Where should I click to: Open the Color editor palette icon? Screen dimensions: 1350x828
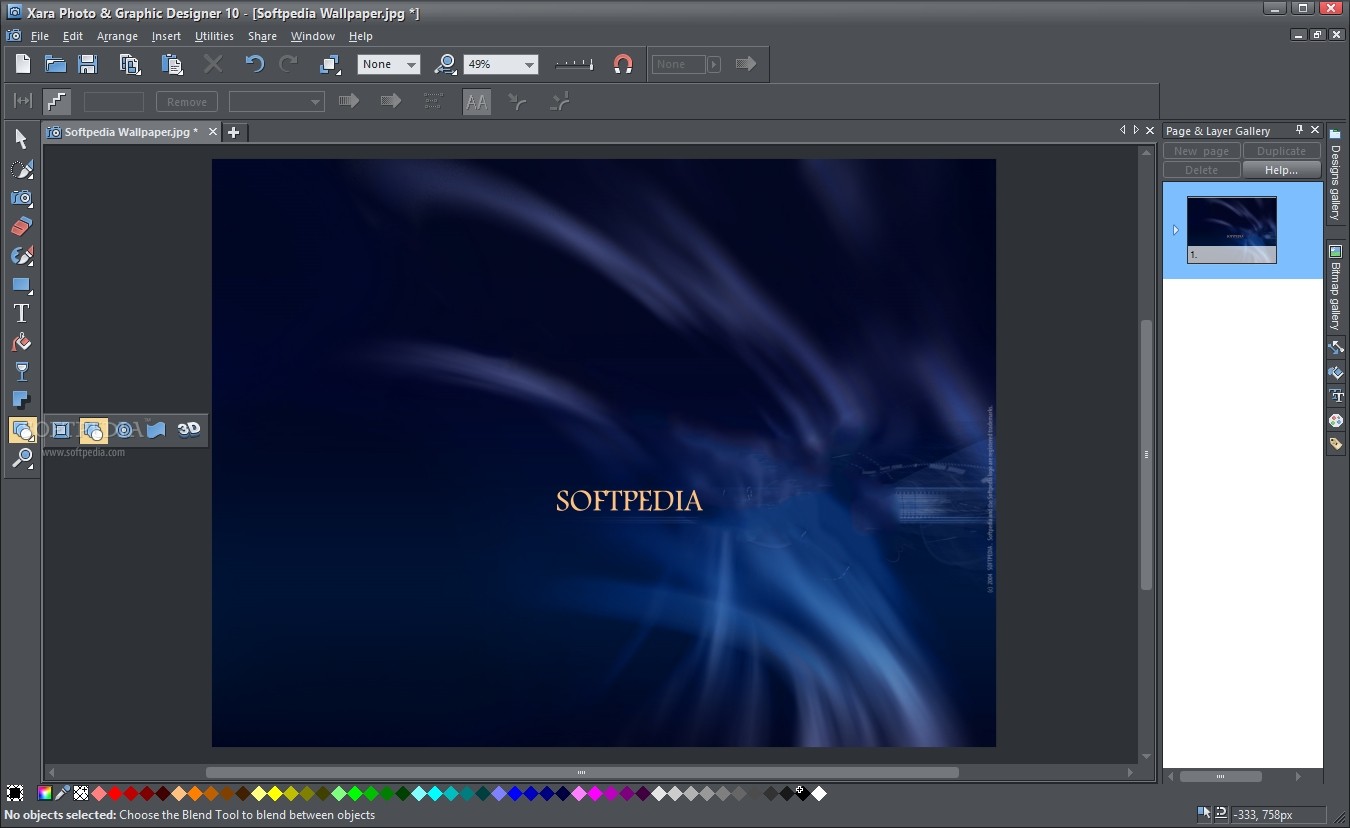(1336, 420)
